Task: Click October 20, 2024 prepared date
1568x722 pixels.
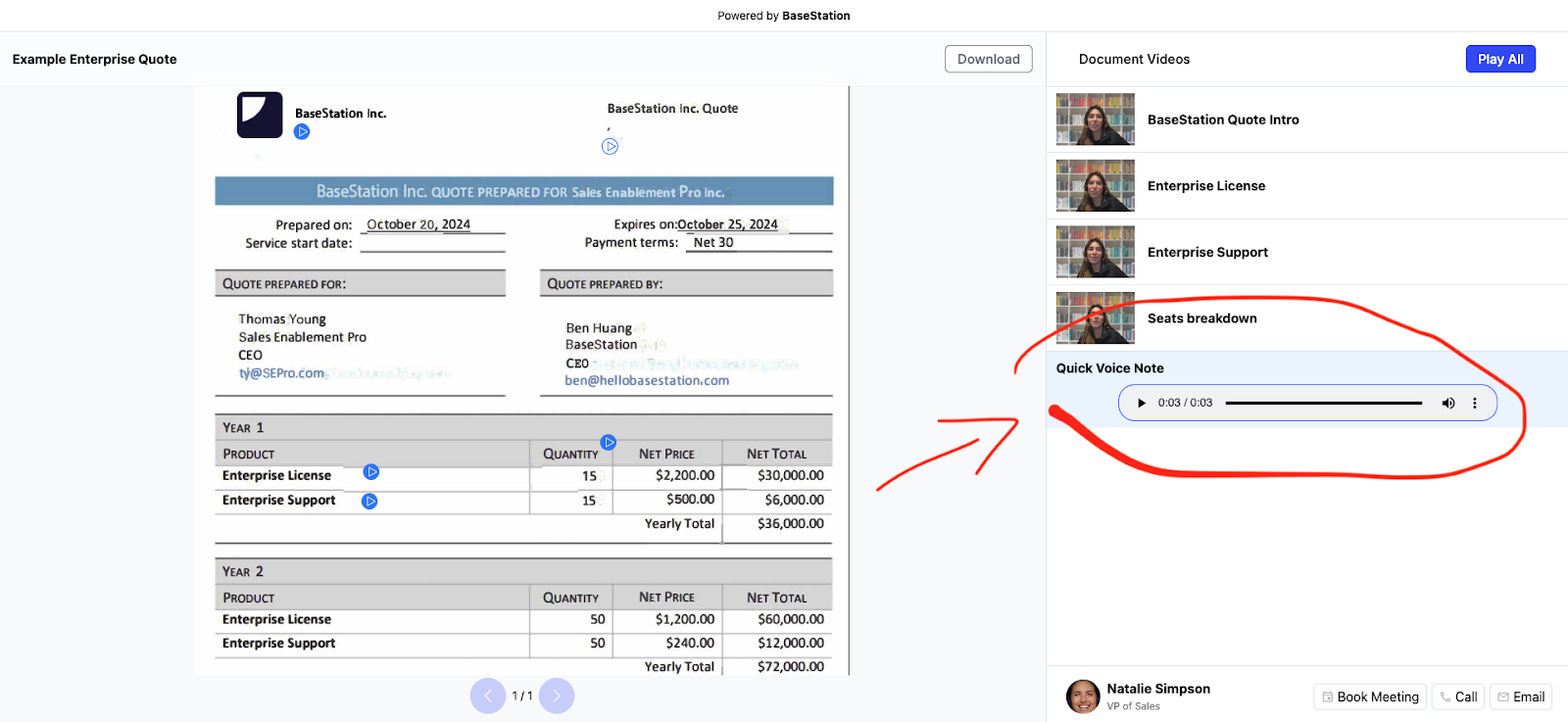Action: coord(418,224)
